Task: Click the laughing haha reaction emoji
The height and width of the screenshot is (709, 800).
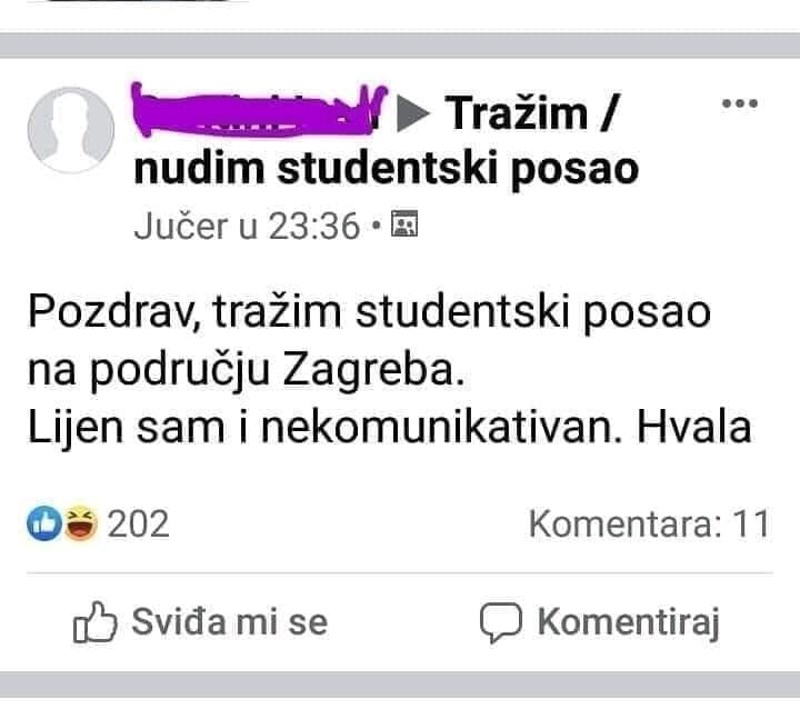Action: [x=80, y=523]
